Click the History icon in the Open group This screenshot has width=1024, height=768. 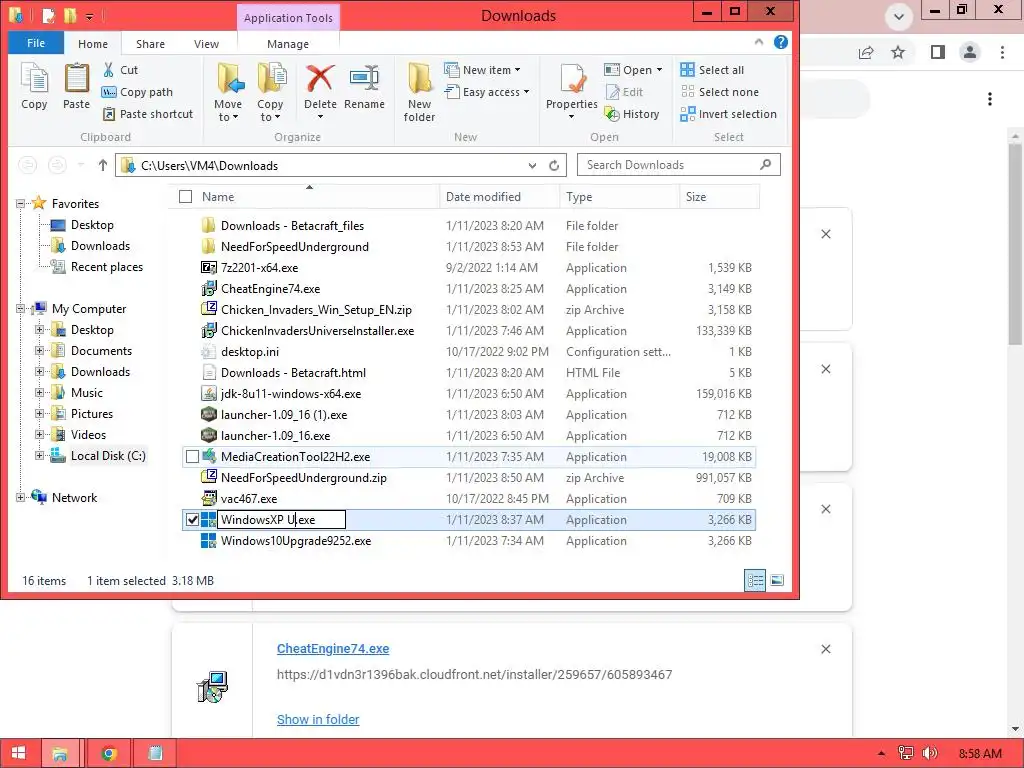(x=632, y=114)
